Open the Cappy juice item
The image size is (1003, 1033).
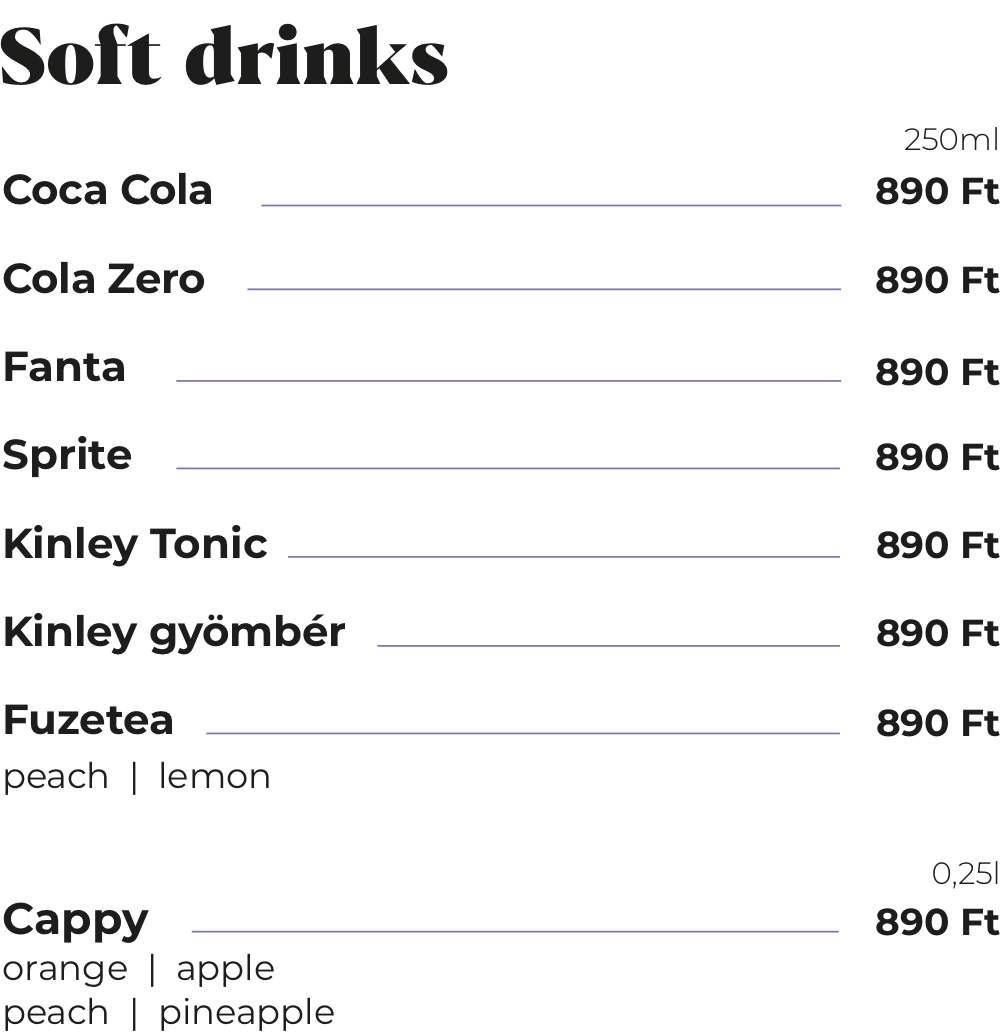[76, 920]
